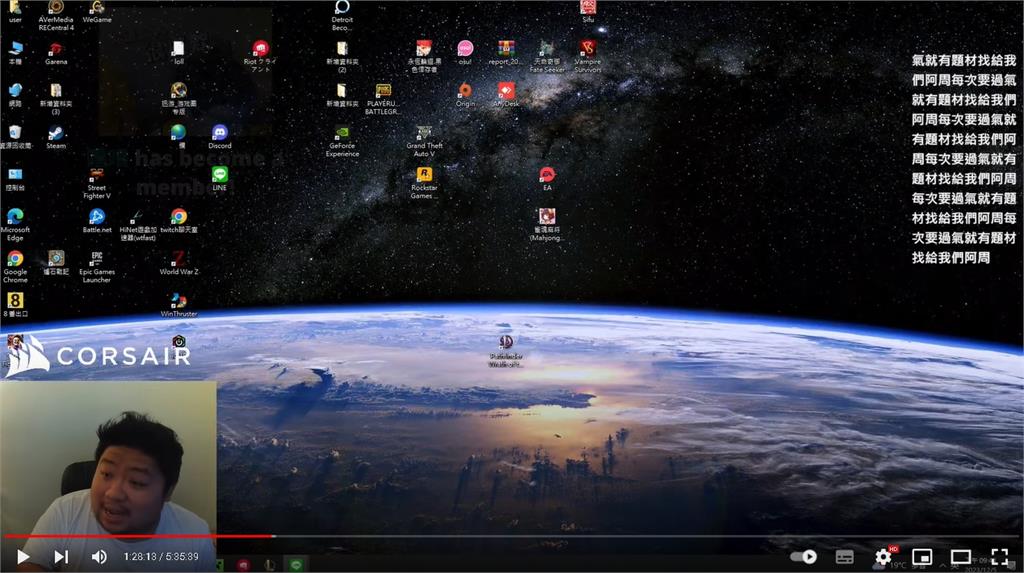Image resolution: width=1024 pixels, height=573 pixels.
Task: Launch the GeForce Experience shortcut
Action: (x=342, y=141)
